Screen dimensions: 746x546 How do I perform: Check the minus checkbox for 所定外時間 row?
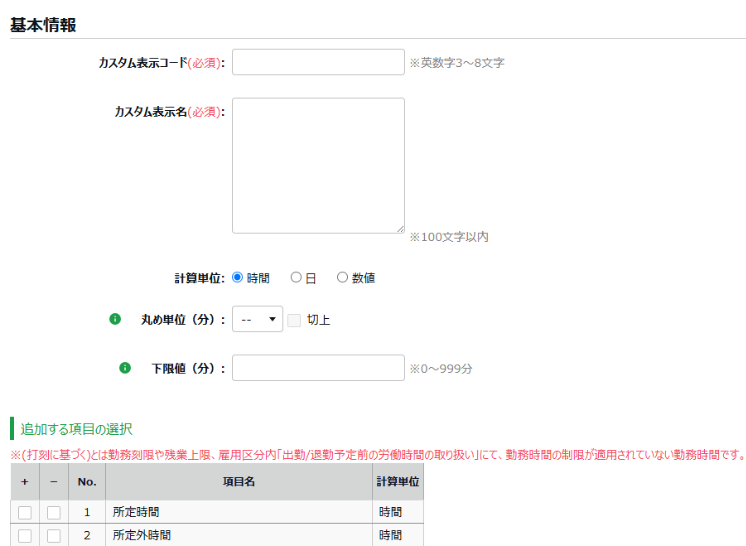click(54, 536)
